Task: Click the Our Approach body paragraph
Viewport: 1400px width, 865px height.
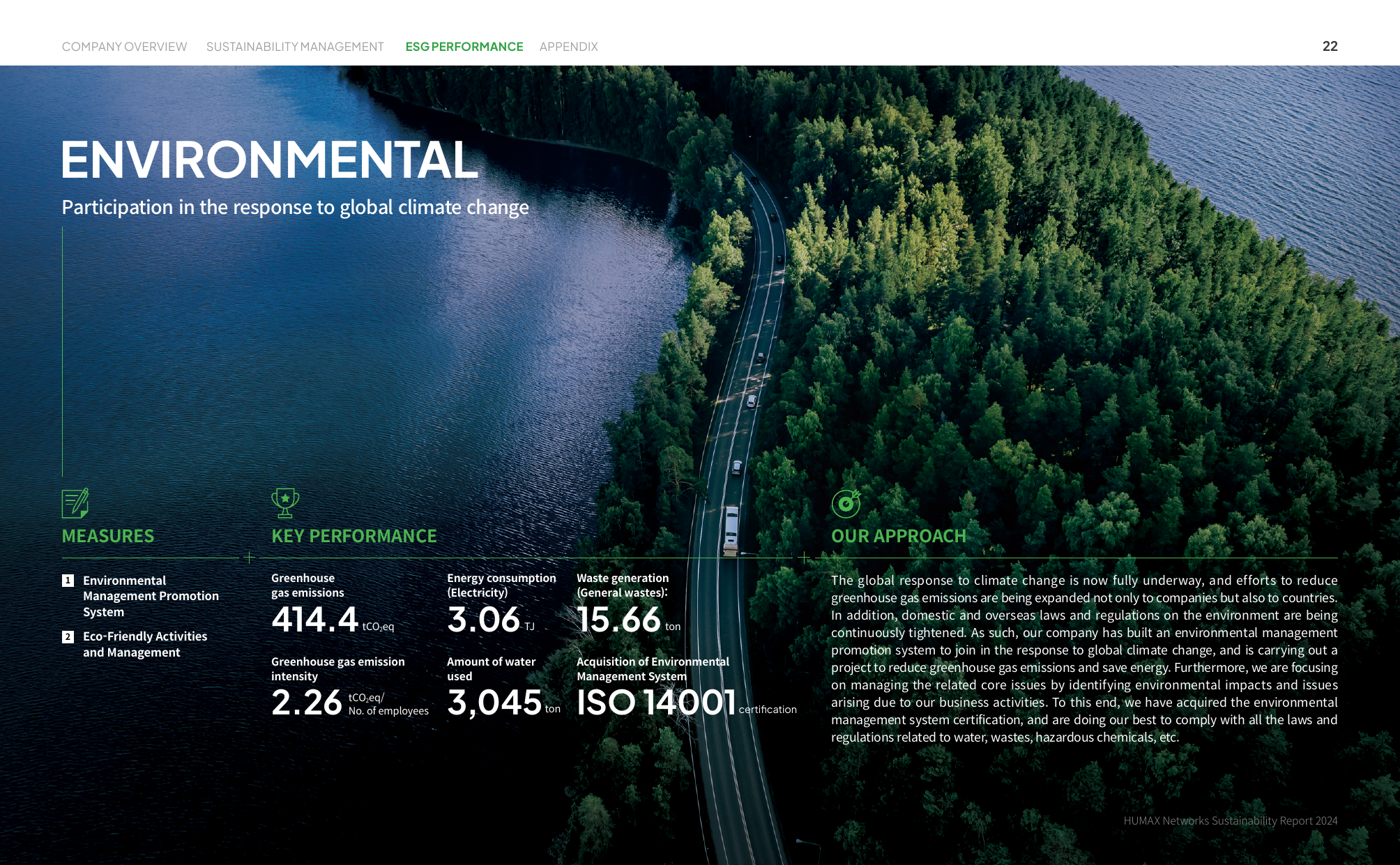Action: click(1084, 659)
